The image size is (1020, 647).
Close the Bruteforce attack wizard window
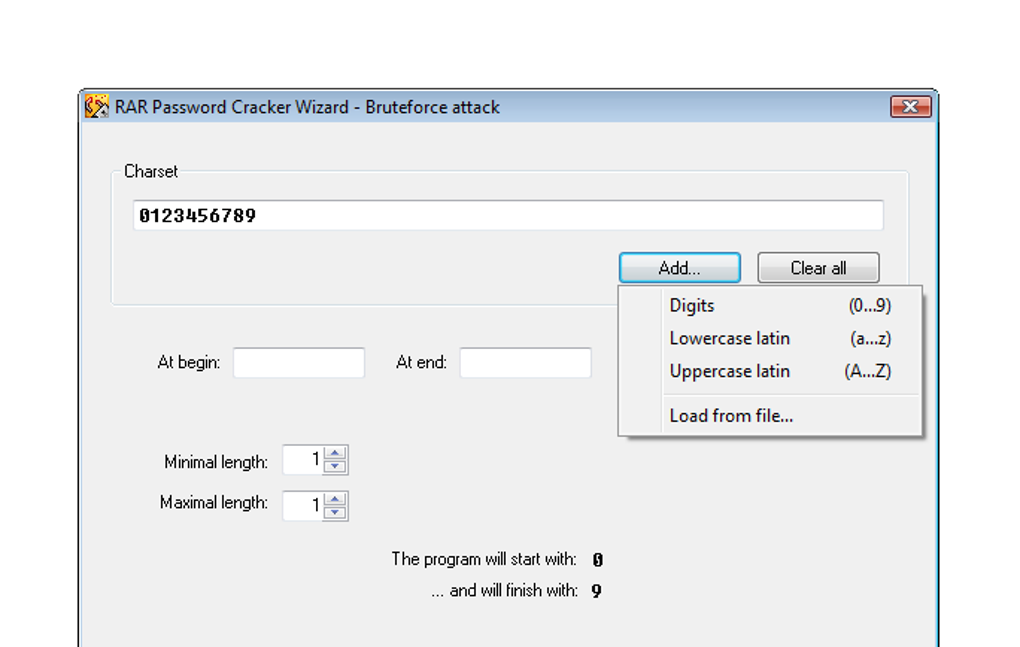910,107
